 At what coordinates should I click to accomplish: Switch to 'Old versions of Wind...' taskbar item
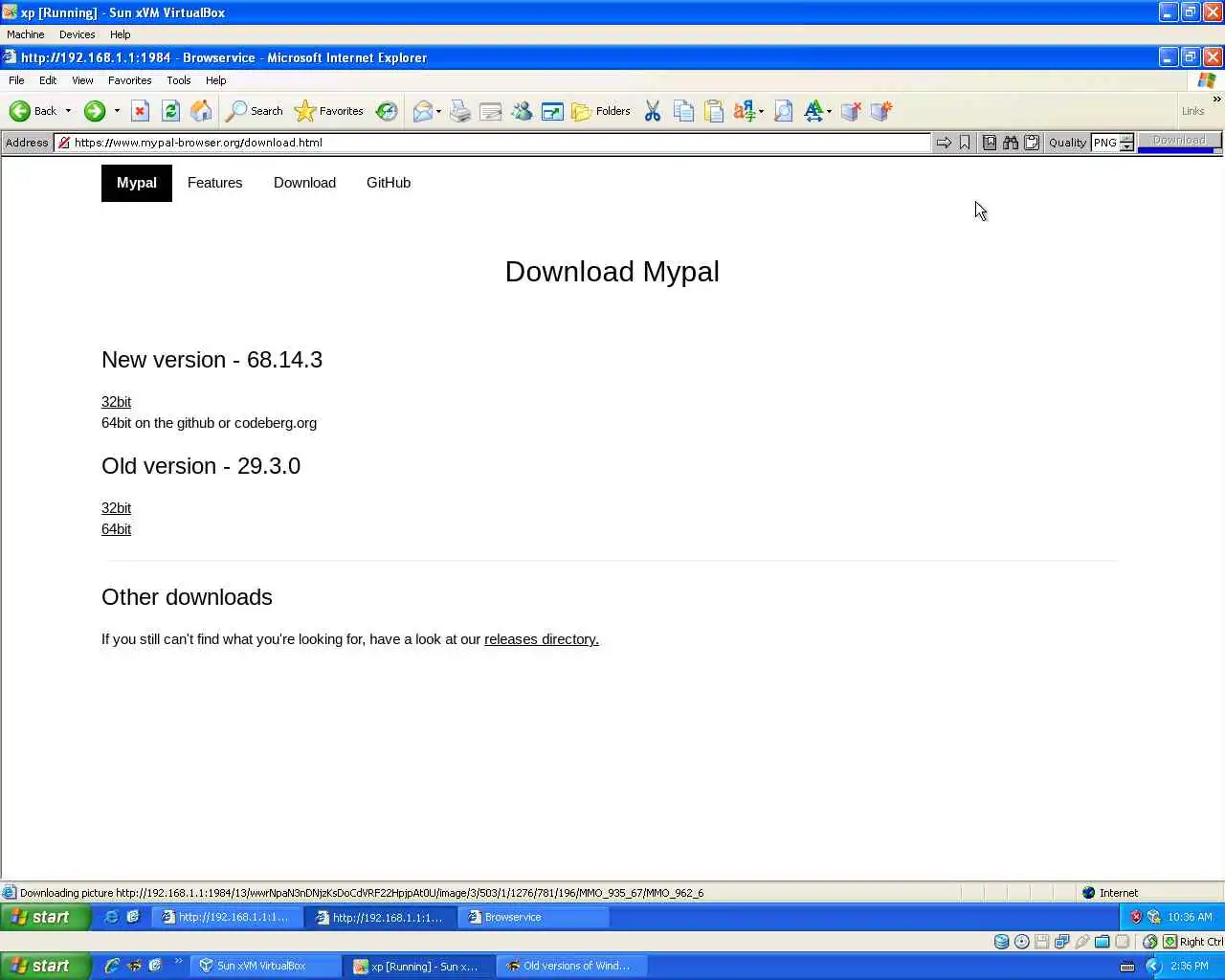pos(573,966)
